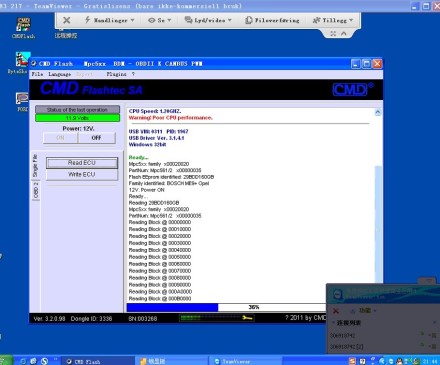Viewport: 440px width, 365px height.
Task: Collapse the session list header arrow
Action: 333,323
